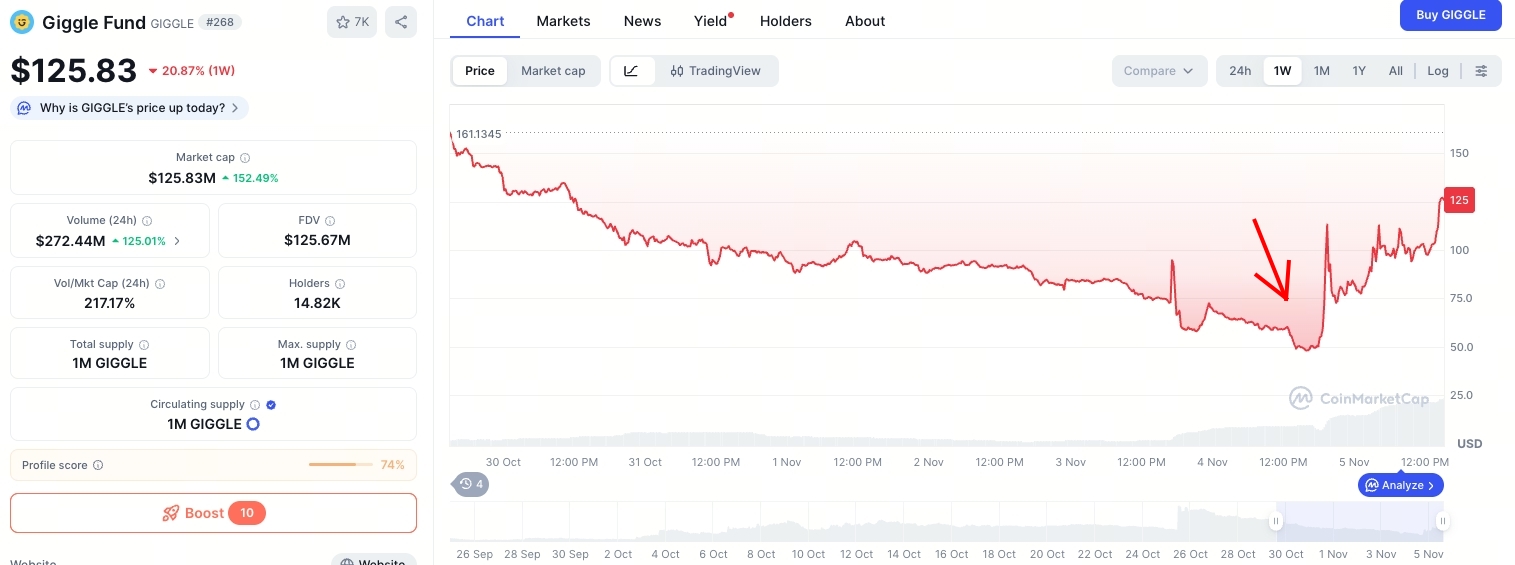Select the line chart icon
Viewport: 1515px width, 565px height.
point(631,71)
